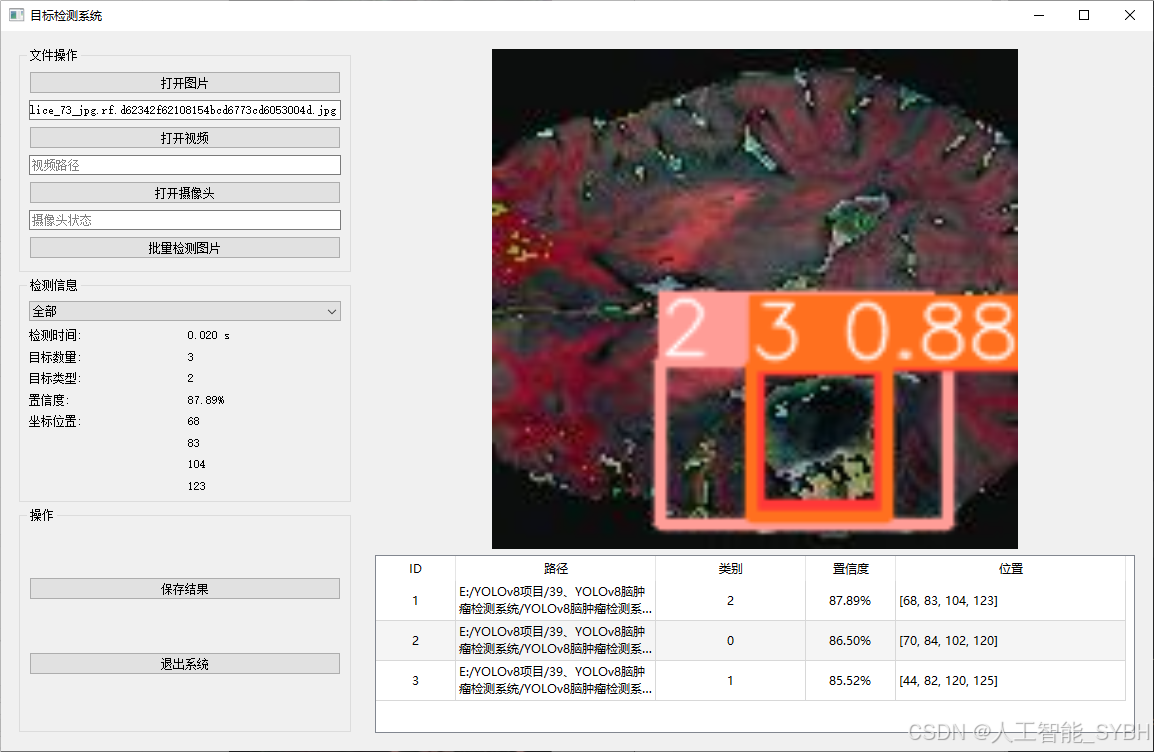Image resolution: width=1154 pixels, height=752 pixels.
Task: Click the 打开摄像头 button
Action: (x=185, y=193)
